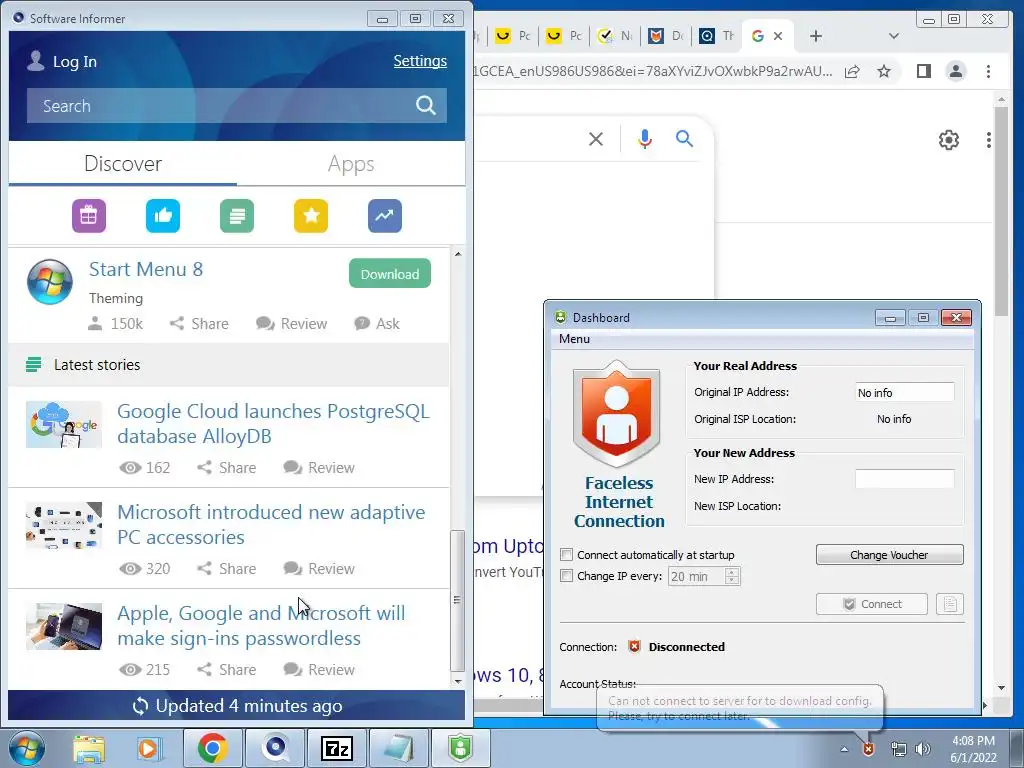Click the search magnifier in Software Informer
The width and height of the screenshot is (1024, 768).
click(x=426, y=105)
